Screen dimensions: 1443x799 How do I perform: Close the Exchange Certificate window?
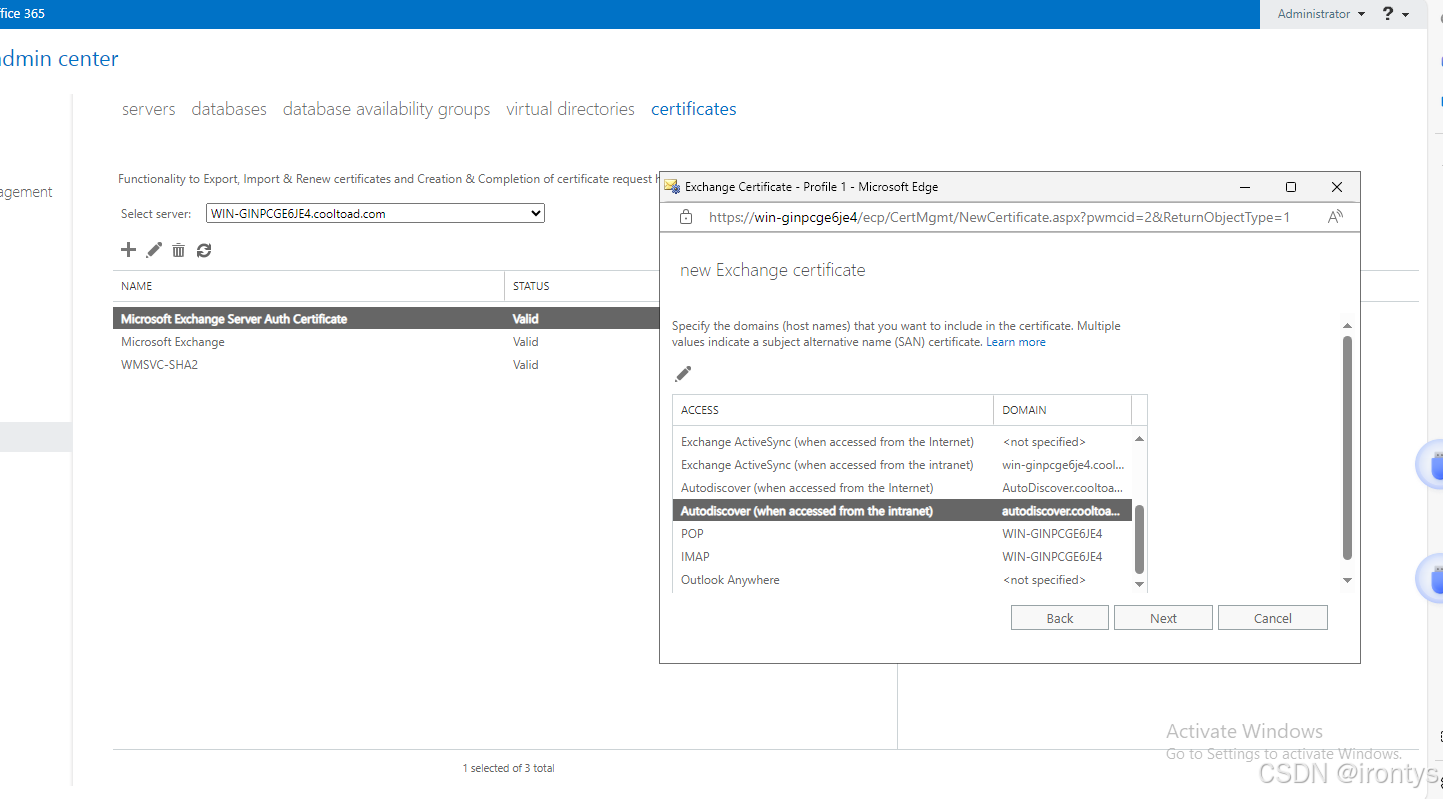click(1337, 187)
